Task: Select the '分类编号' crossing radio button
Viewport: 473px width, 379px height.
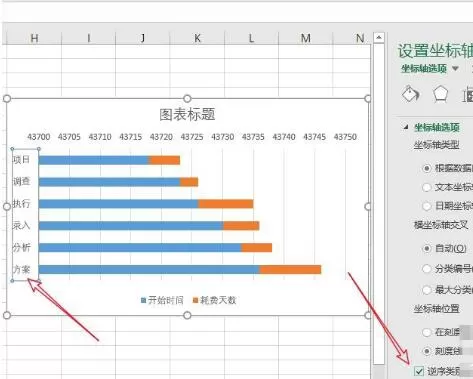Action: (427, 269)
